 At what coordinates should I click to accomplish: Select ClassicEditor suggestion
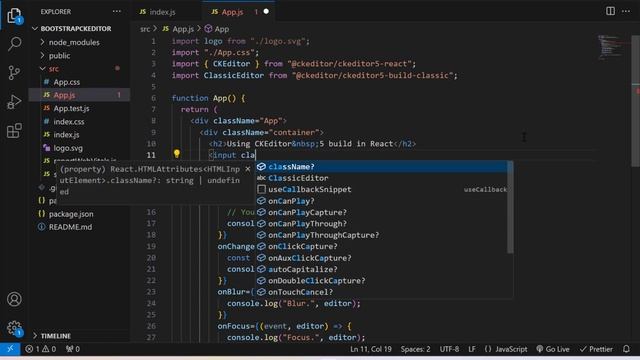point(381,178)
